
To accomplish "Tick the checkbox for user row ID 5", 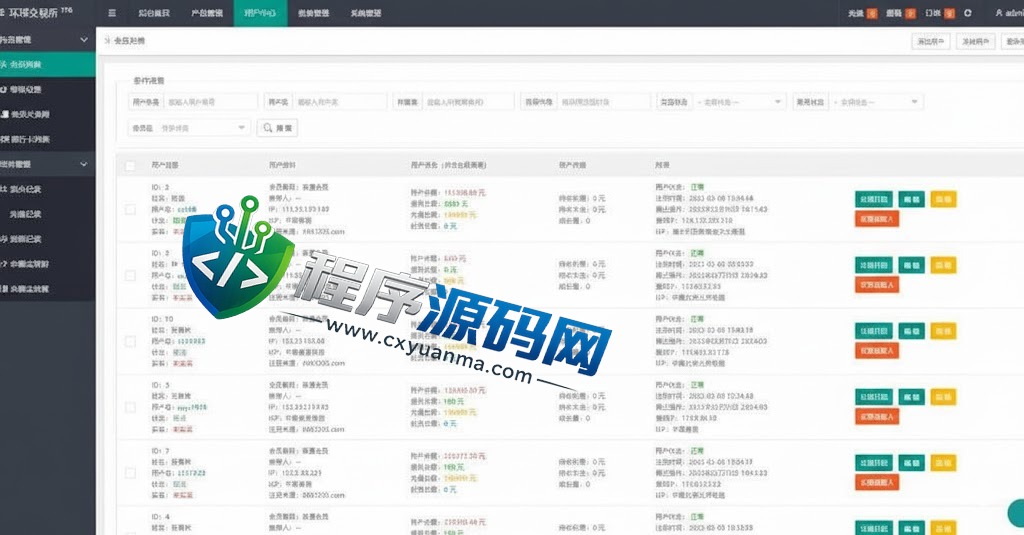I will click(130, 407).
